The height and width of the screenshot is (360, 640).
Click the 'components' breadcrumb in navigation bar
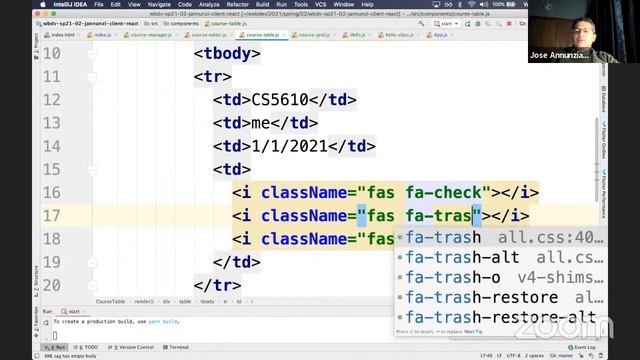pyautogui.click(x=181, y=24)
